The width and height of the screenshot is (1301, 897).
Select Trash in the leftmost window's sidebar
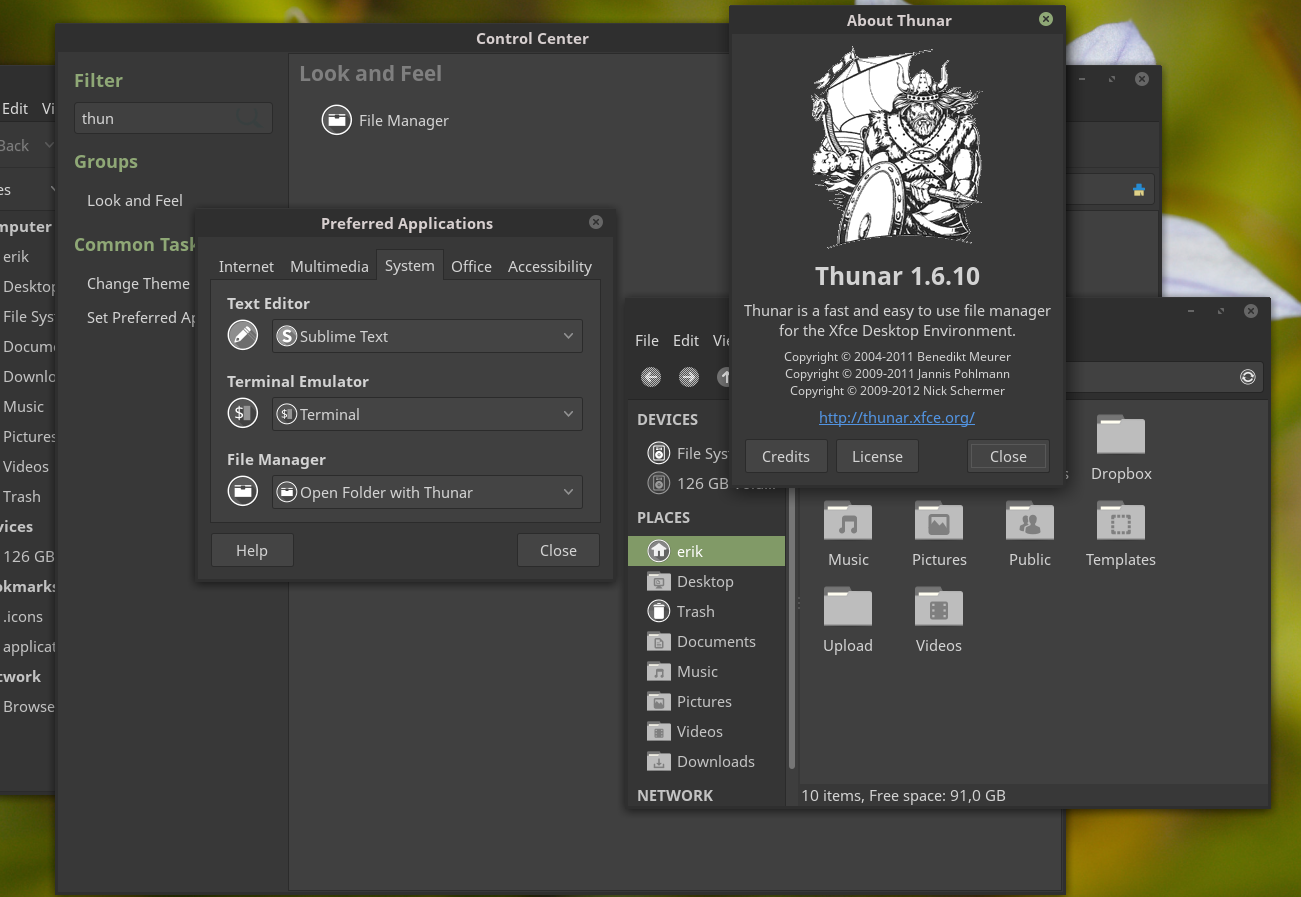[x=21, y=496]
